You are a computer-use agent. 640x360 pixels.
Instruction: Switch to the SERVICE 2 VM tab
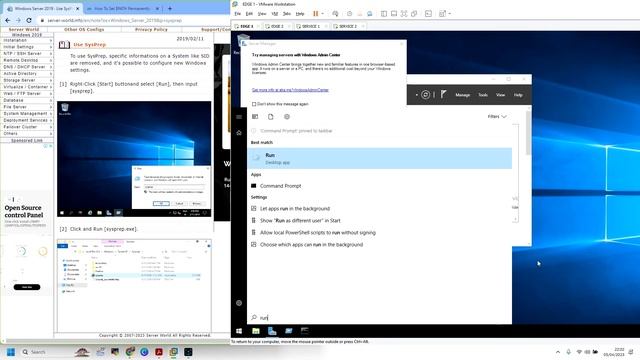pyautogui.click(x=348, y=26)
